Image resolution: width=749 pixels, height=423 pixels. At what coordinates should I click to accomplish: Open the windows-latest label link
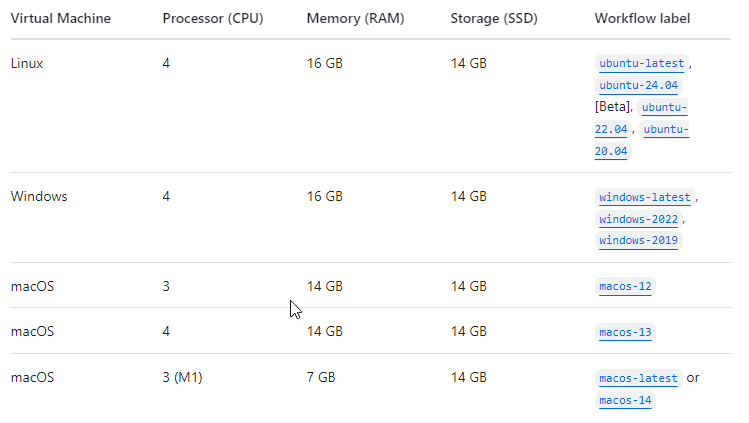point(645,197)
